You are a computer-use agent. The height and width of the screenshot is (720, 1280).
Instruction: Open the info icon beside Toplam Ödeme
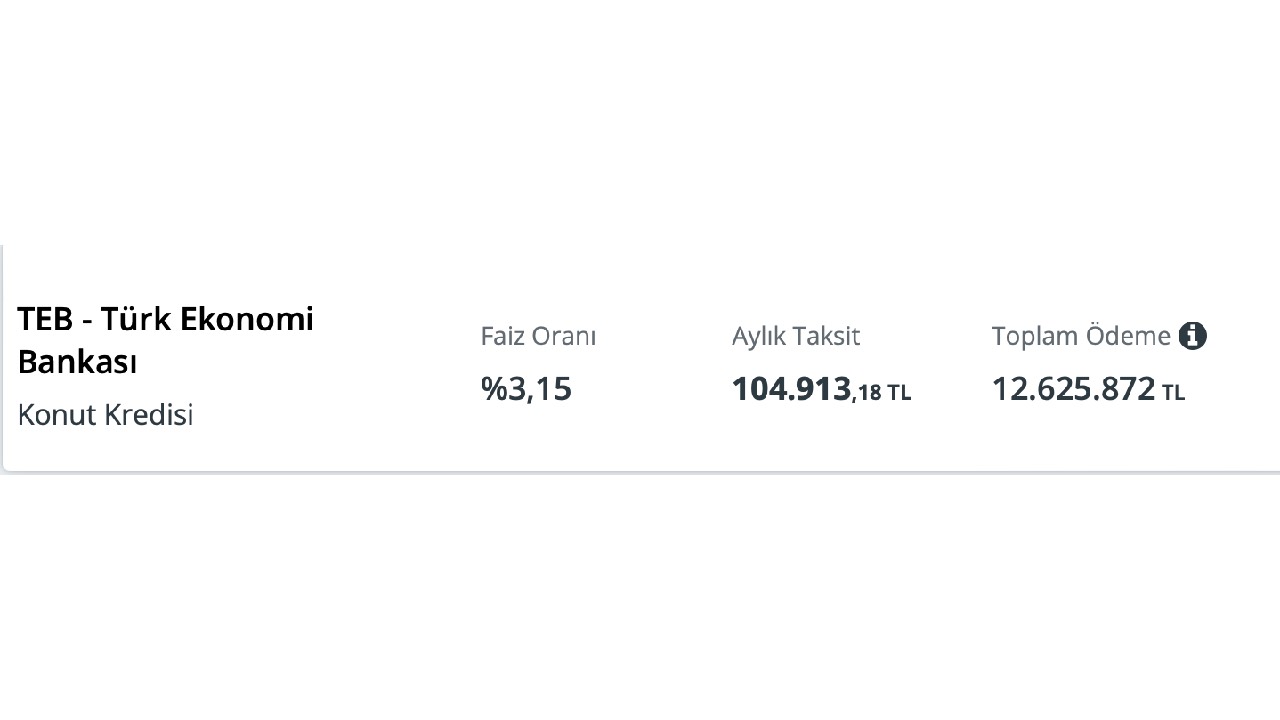coord(1192,336)
